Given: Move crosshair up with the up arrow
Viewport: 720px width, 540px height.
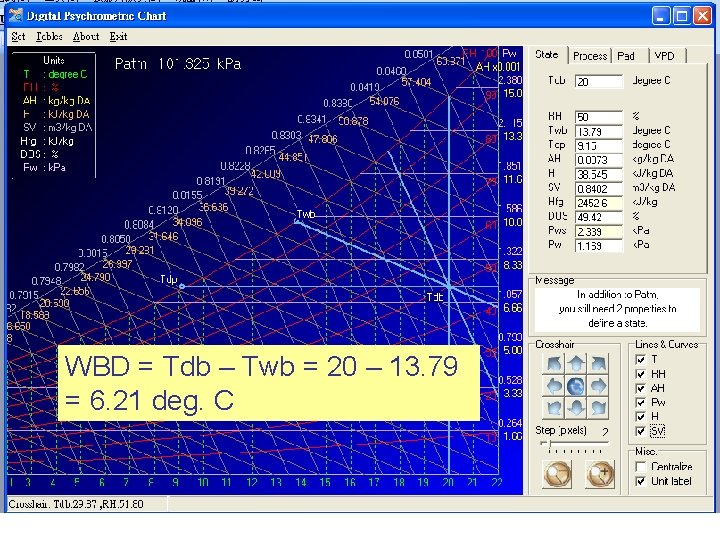Looking at the screenshot, I should pyautogui.click(x=575, y=363).
